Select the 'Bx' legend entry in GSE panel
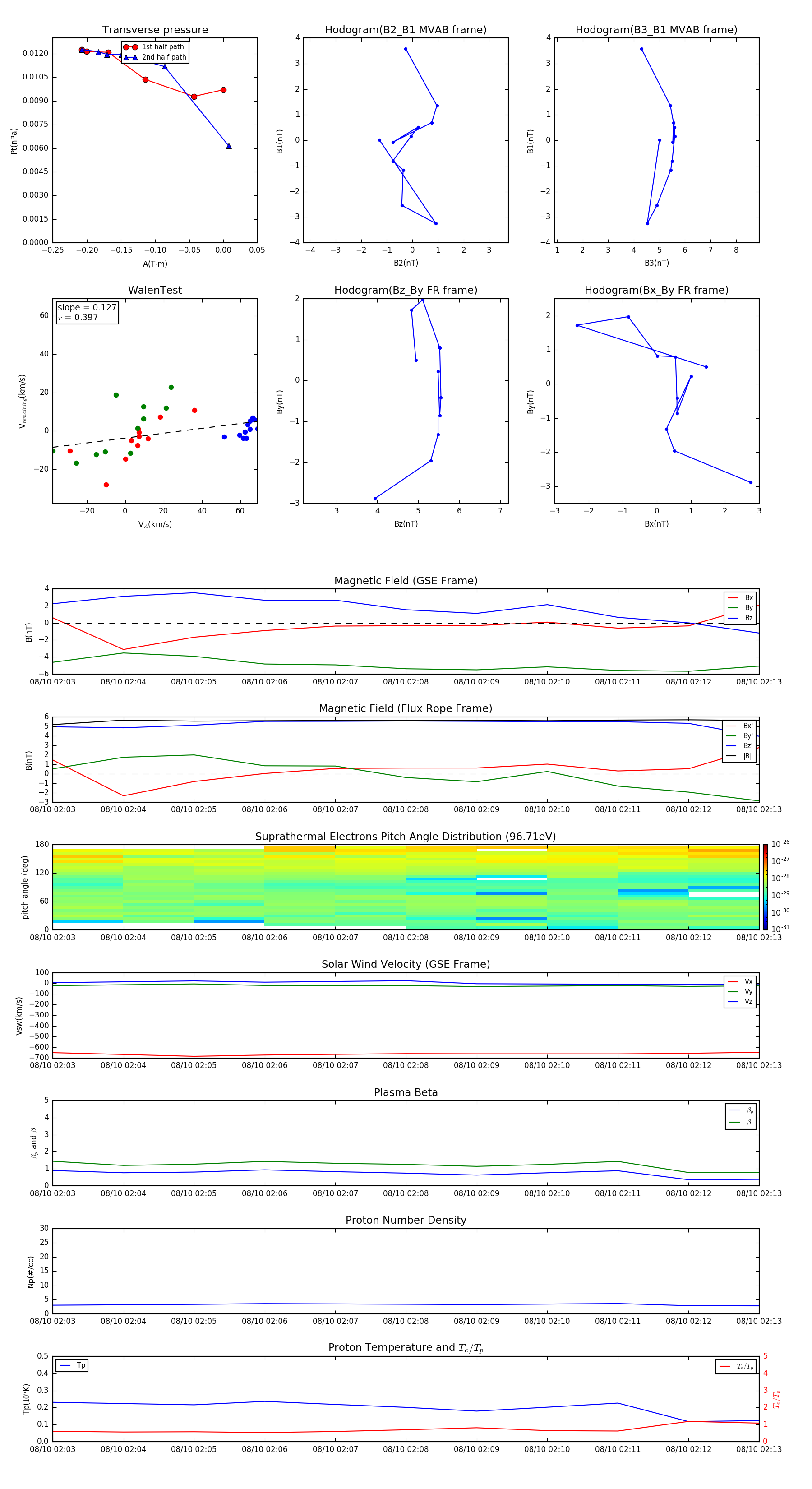Image resolution: width=812 pixels, height=1489 pixels. click(740, 598)
